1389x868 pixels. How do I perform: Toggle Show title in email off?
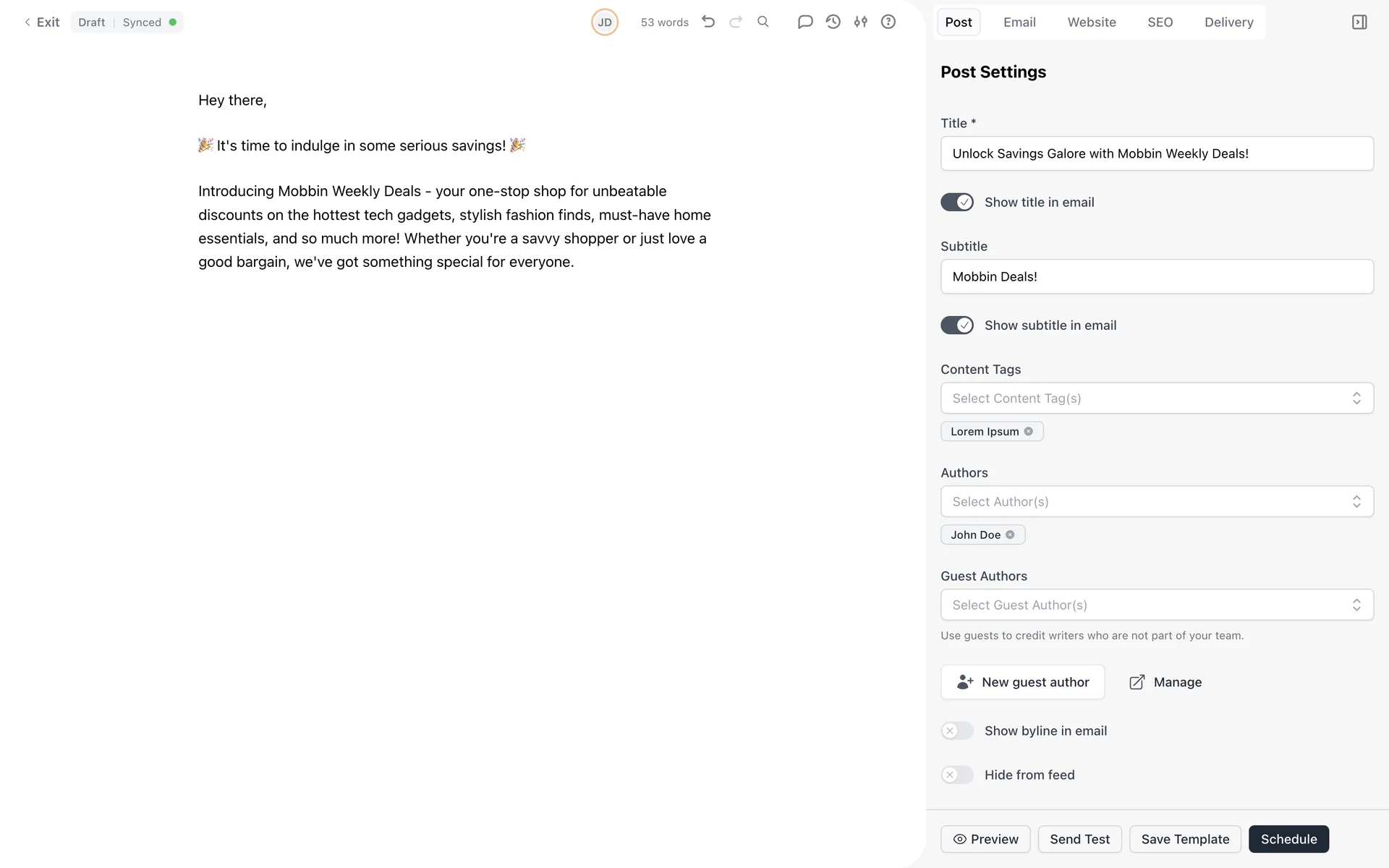[957, 203]
